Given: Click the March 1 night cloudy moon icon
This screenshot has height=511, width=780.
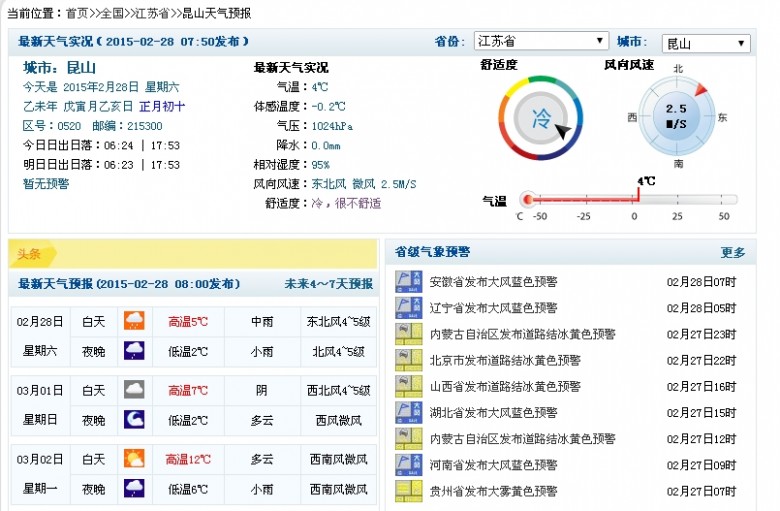Looking at the screenshot, I should [134, 419].
